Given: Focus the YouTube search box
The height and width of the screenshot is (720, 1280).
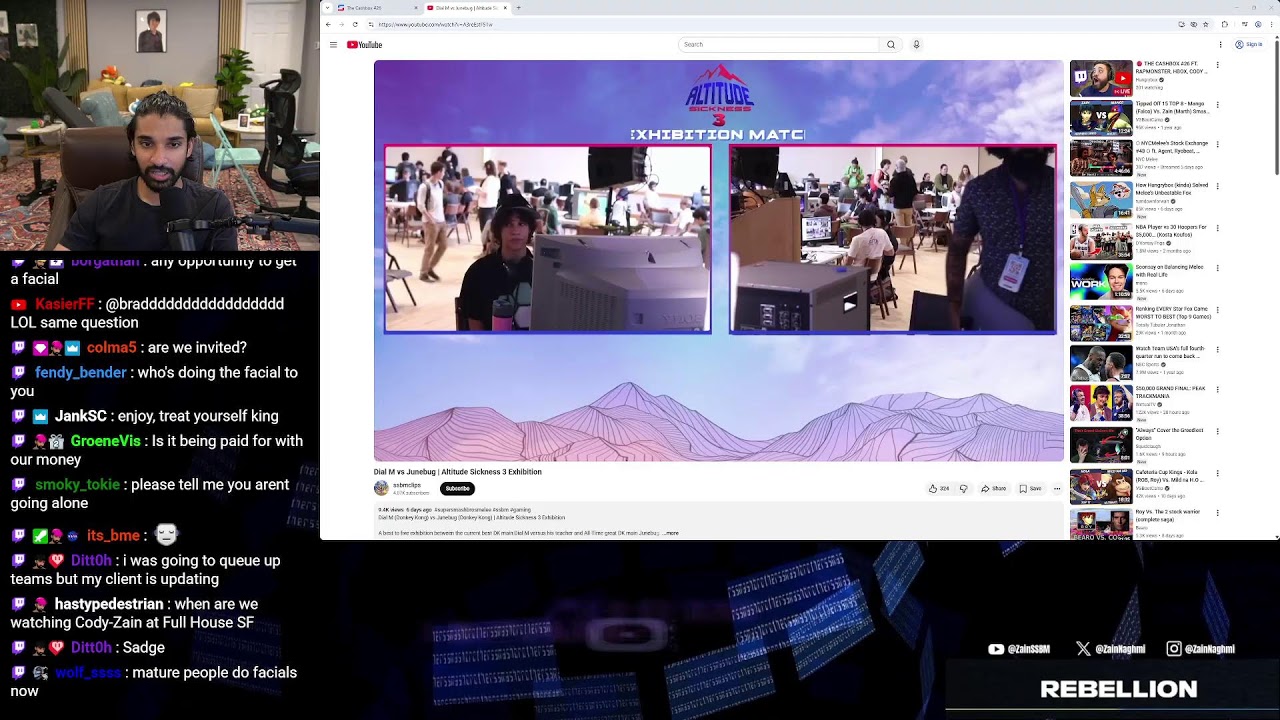Looking at the screenshot, I should click(778, 45).
